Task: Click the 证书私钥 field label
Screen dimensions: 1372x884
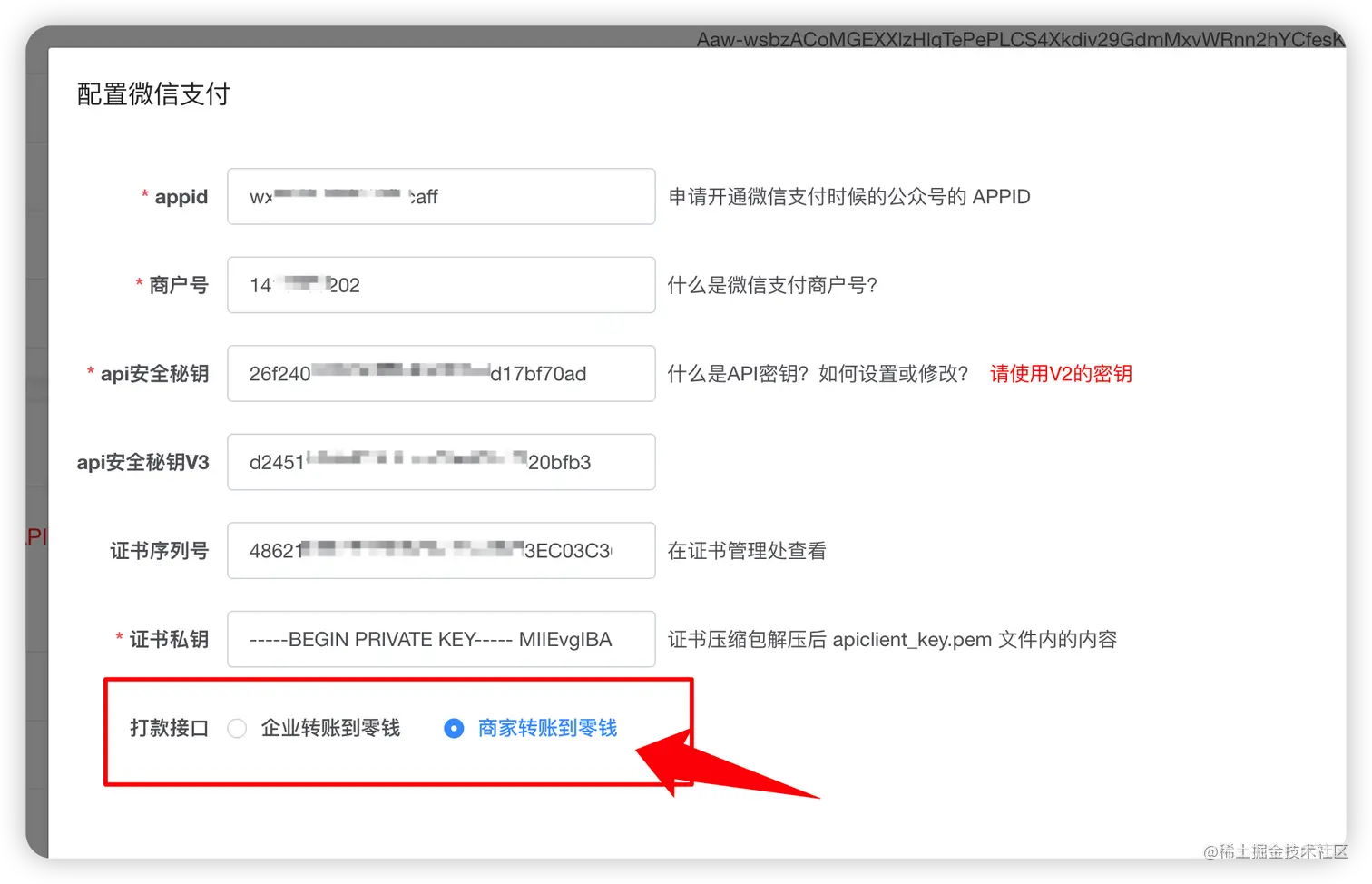Action: coord(169,639)
